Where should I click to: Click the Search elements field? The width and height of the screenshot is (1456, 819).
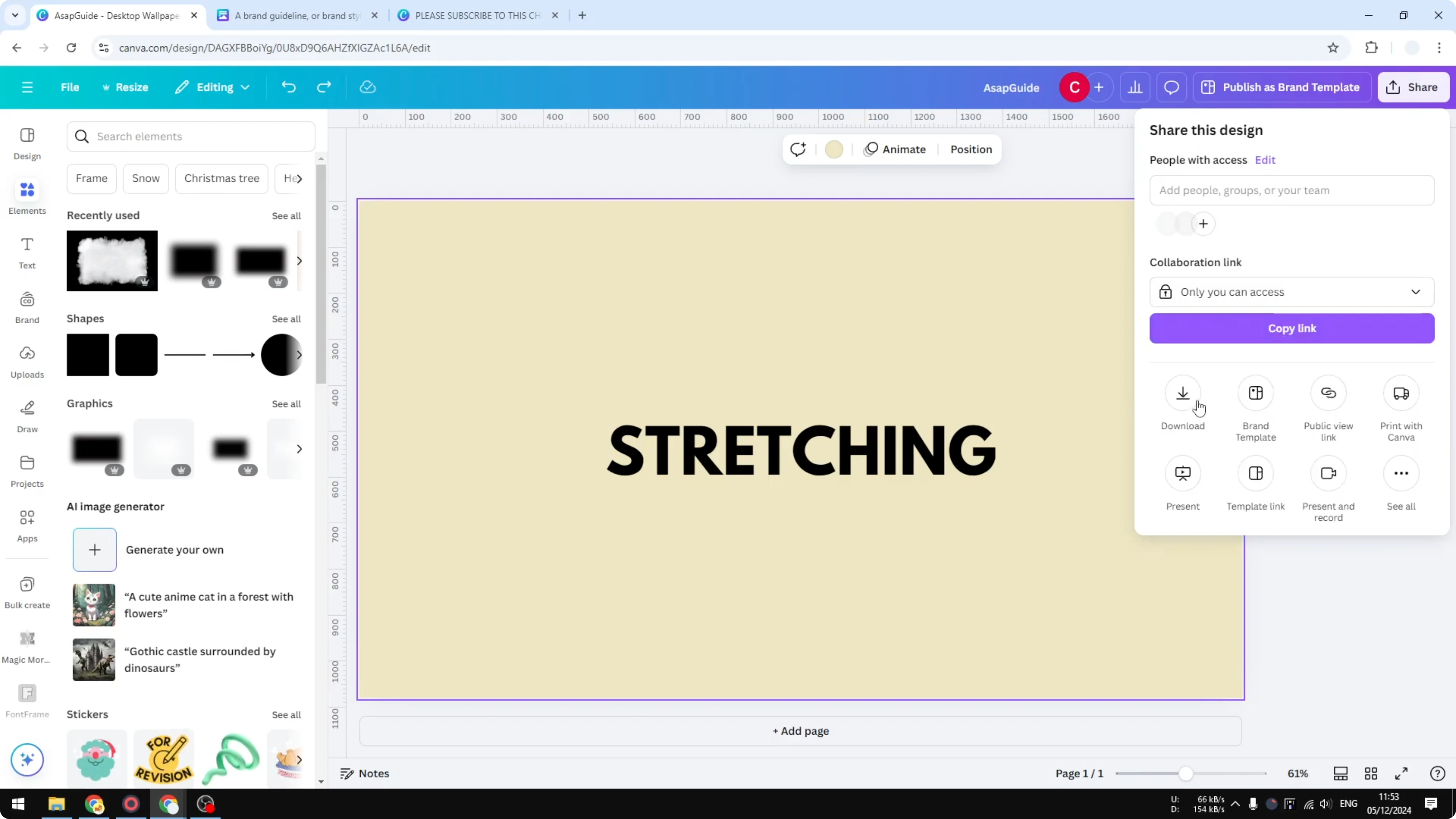click(x=190, y=136)
